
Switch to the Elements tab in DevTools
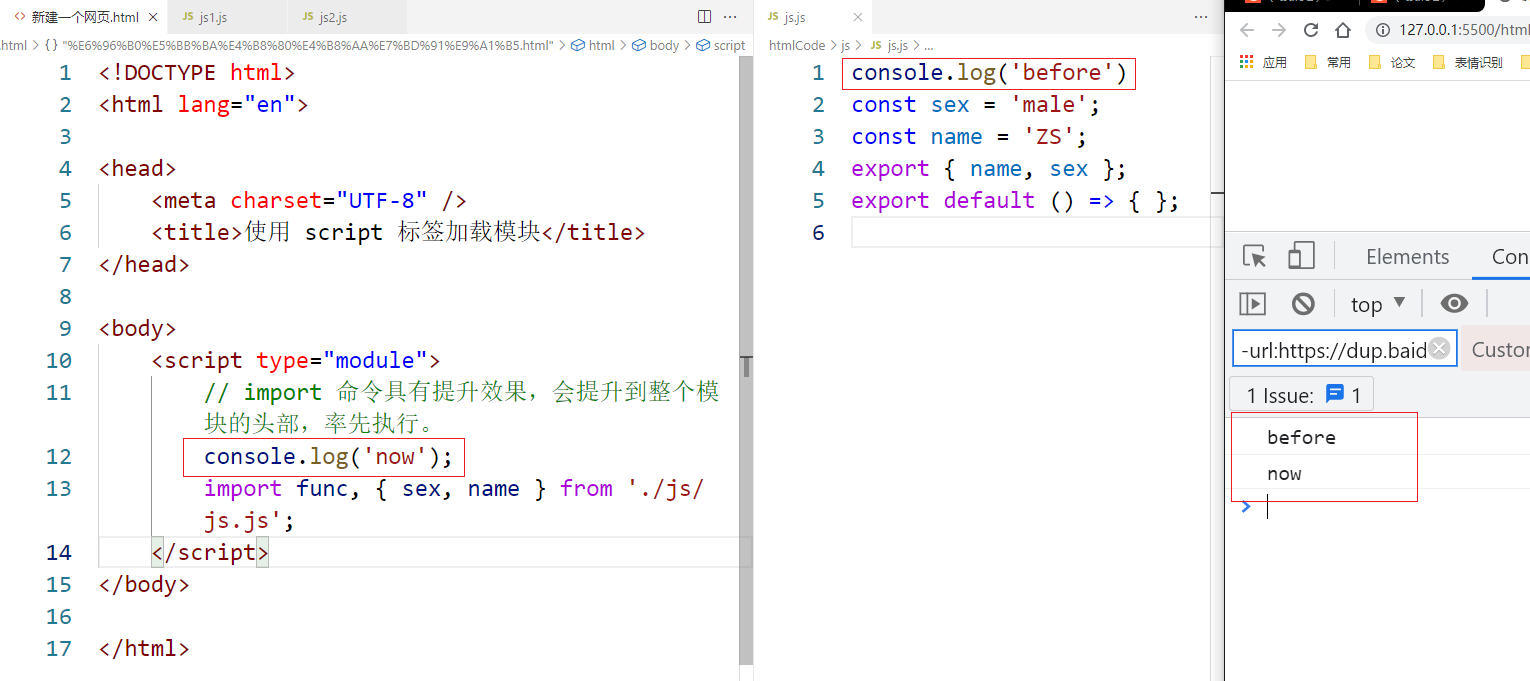1407,256
